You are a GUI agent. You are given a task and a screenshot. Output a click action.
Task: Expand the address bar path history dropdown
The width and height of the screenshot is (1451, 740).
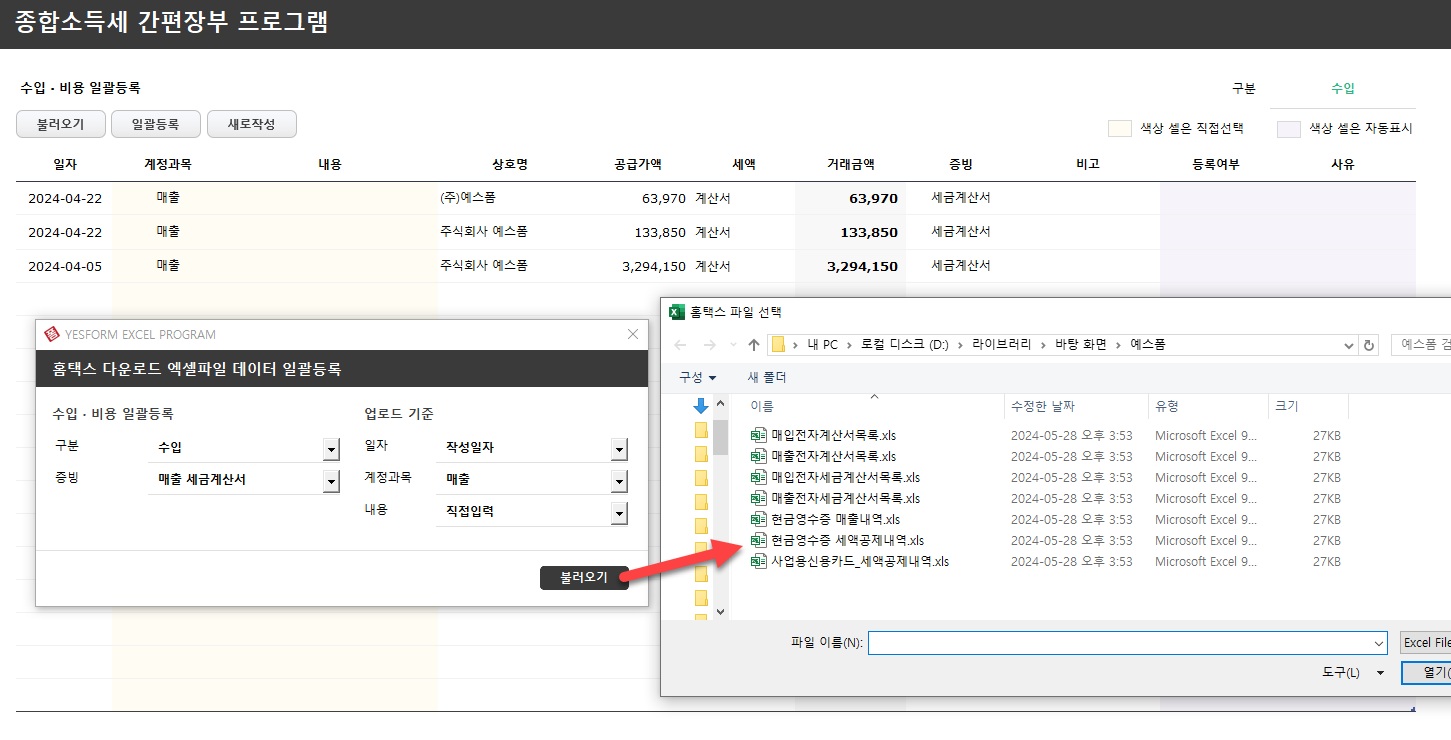(1349, 345)
